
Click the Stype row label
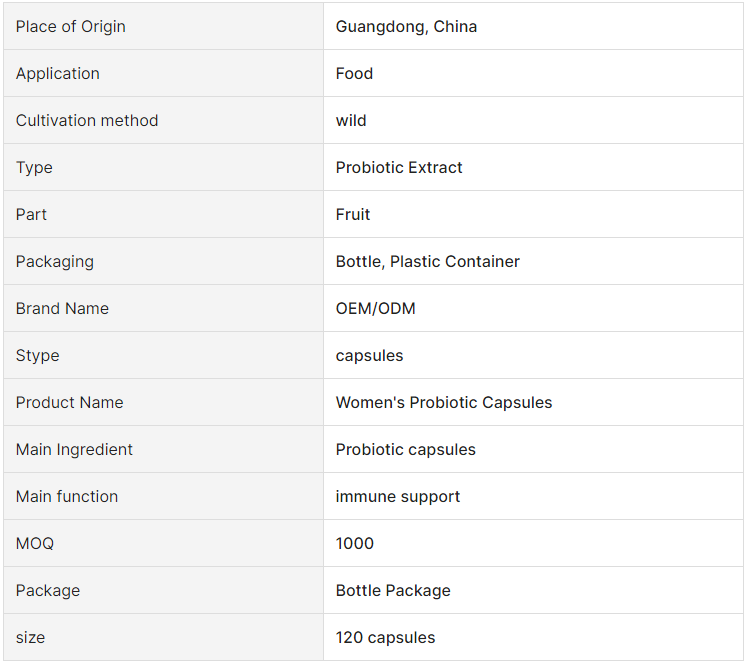click(37, 356)
